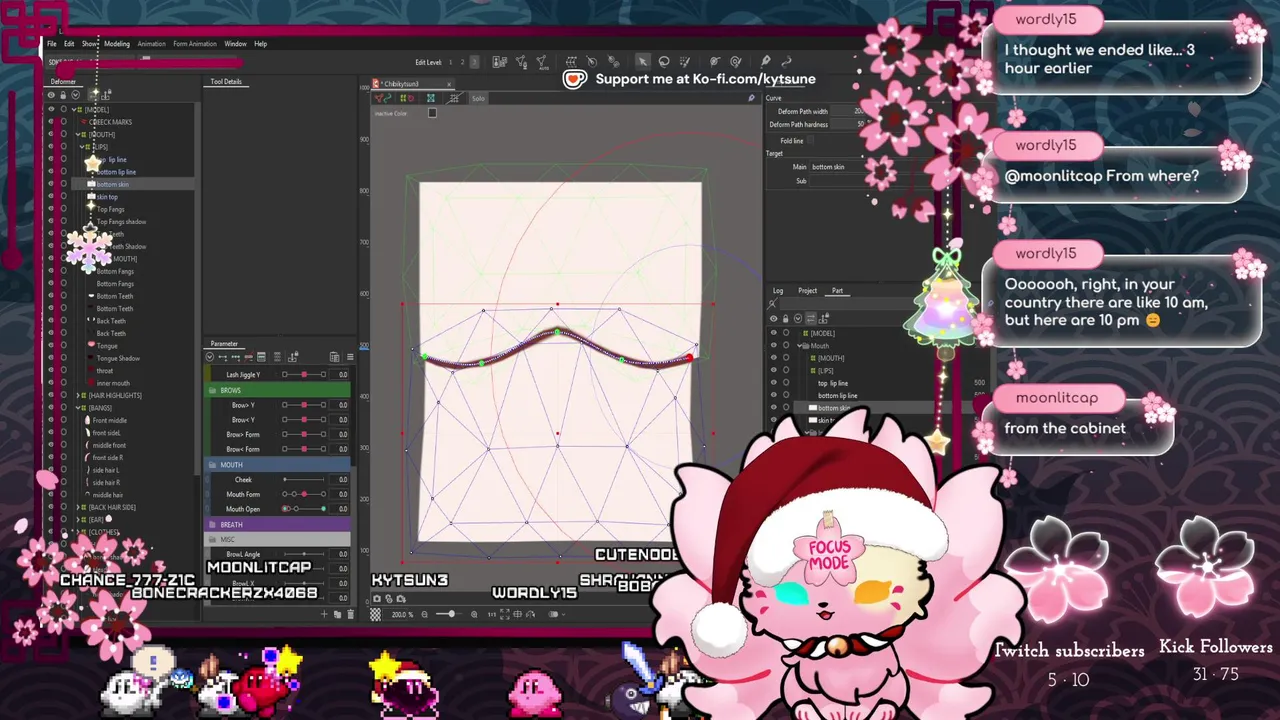
Task: Close the Chibikytsun3 document tab
Action: (449, 84)
